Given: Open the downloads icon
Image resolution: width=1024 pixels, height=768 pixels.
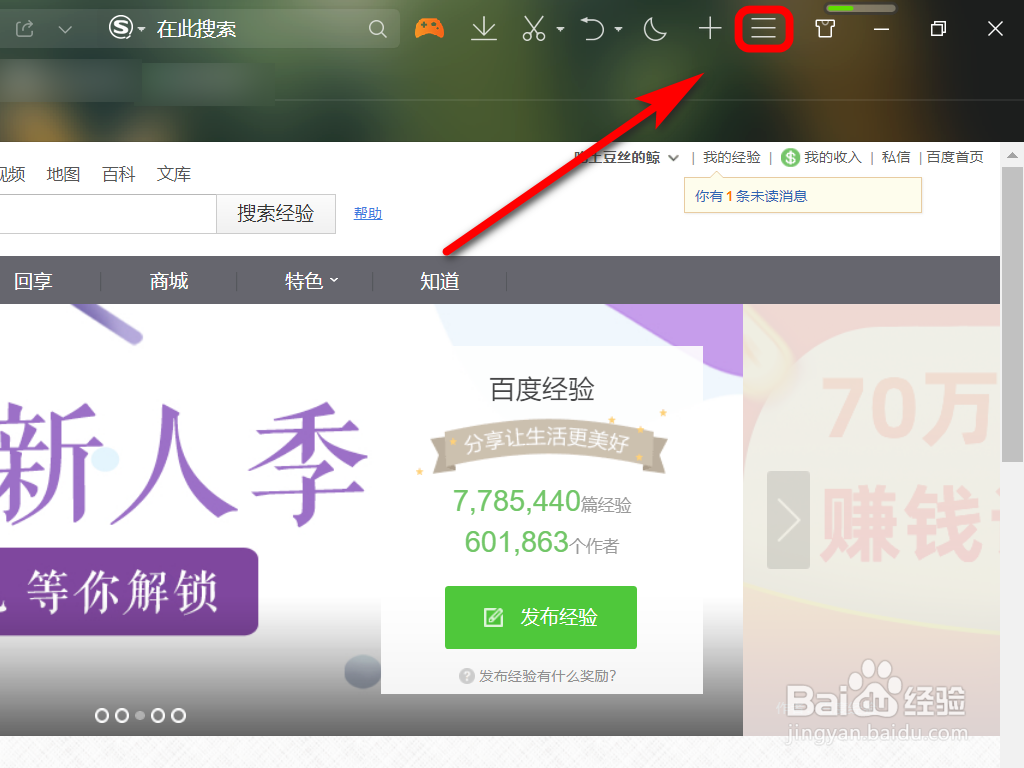Looking at the screenshot, I should [484, 29].
